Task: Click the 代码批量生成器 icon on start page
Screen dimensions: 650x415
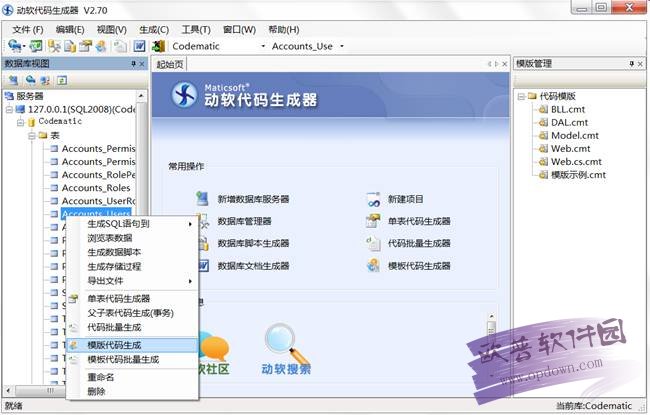Action: click(x=373, y=243)
